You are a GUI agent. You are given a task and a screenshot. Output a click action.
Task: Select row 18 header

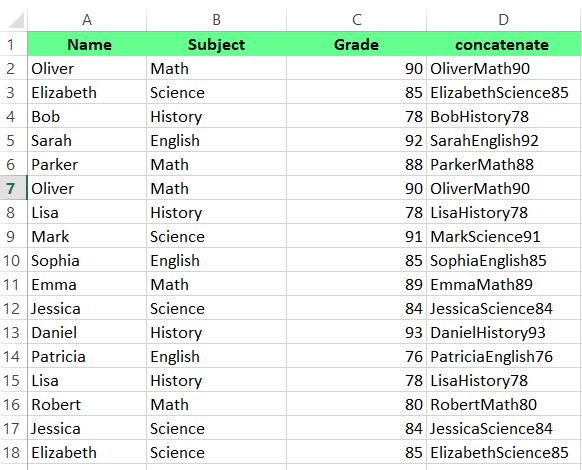[13, 452]
